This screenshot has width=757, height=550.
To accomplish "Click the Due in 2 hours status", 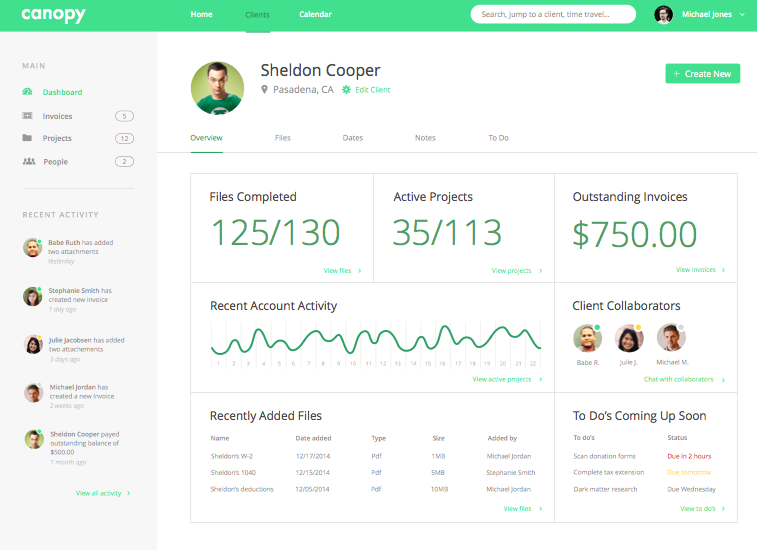I will [689, 456].
